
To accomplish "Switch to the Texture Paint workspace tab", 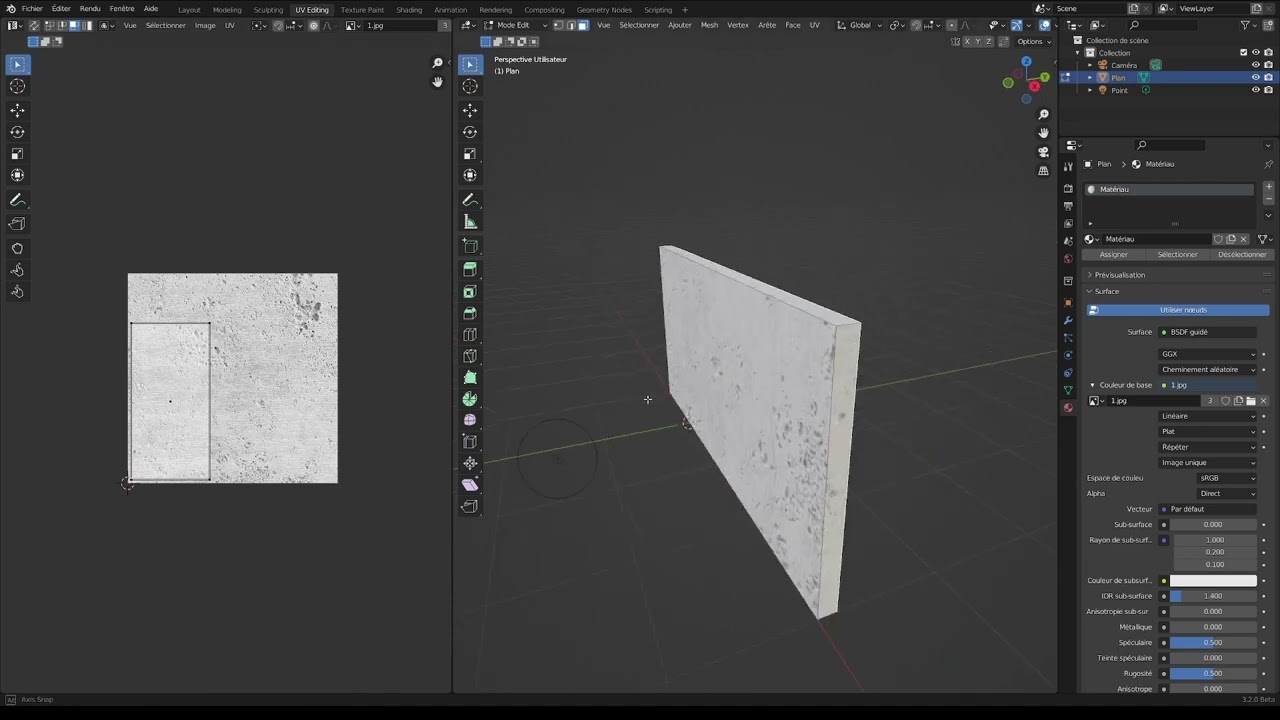I will (x=362, y=10).
